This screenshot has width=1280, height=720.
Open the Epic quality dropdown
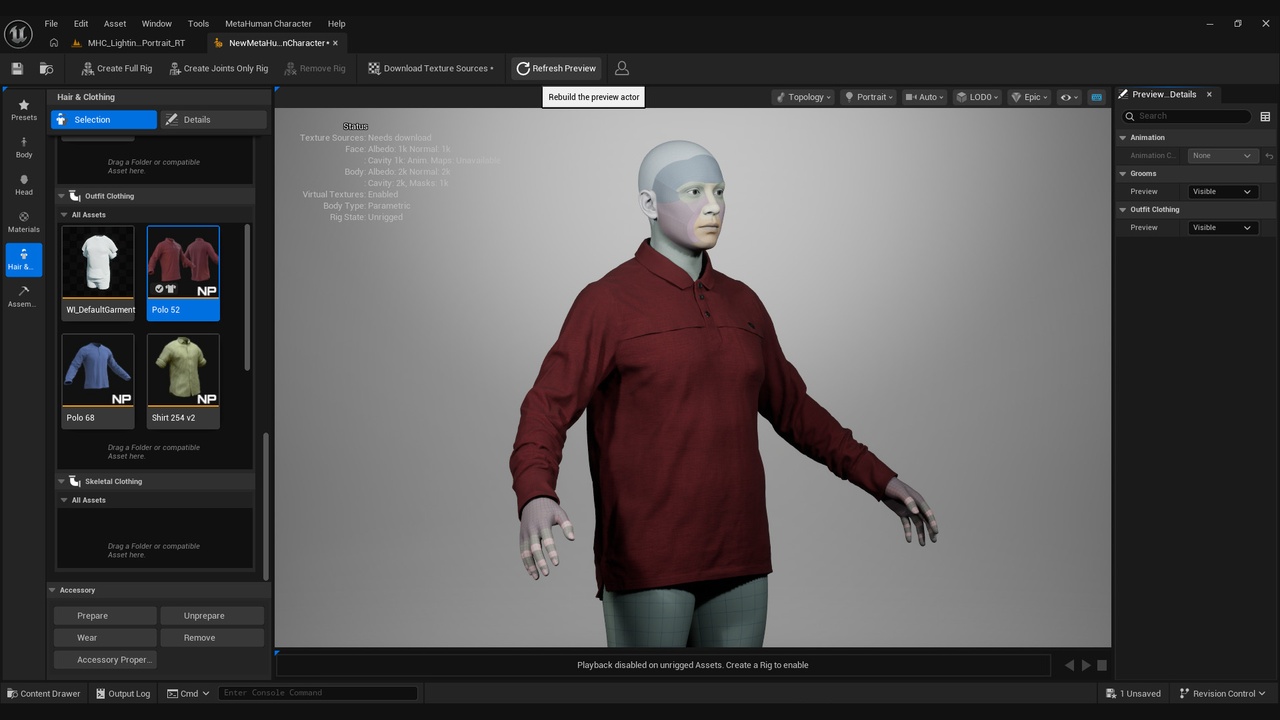(1030, 97)
